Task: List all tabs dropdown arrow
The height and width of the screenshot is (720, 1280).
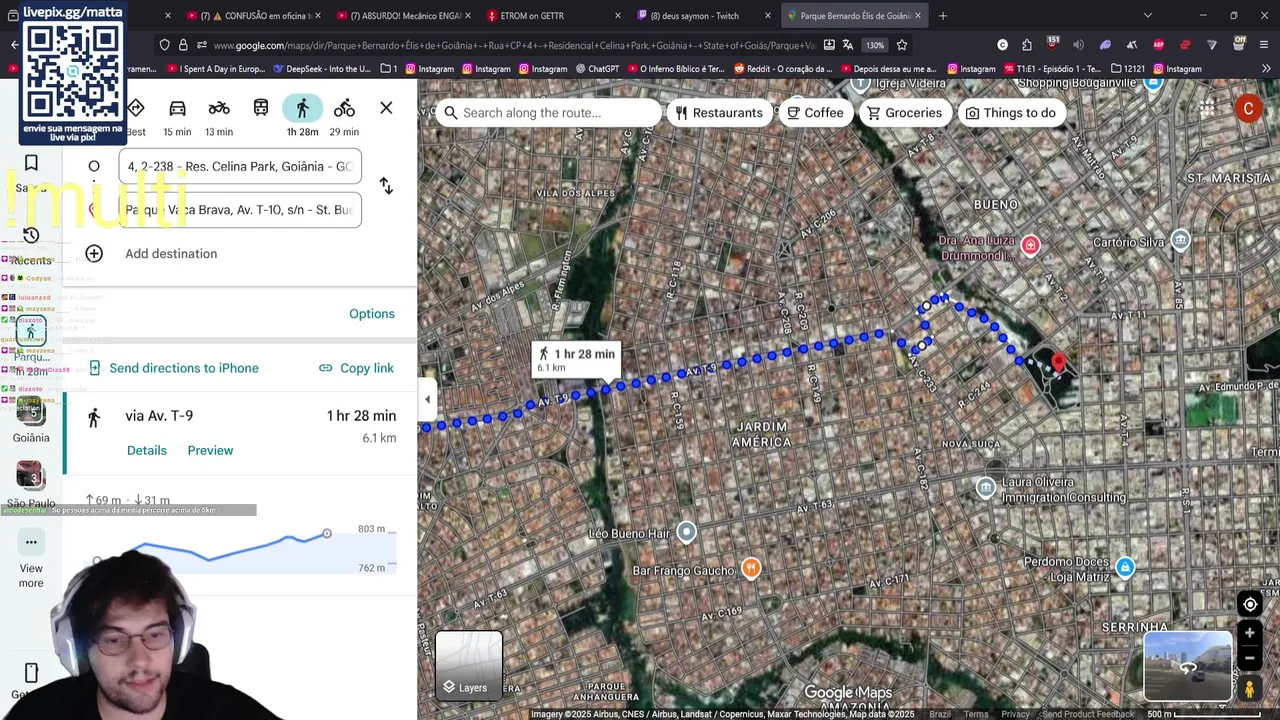Action: (x=1147, y=16)
